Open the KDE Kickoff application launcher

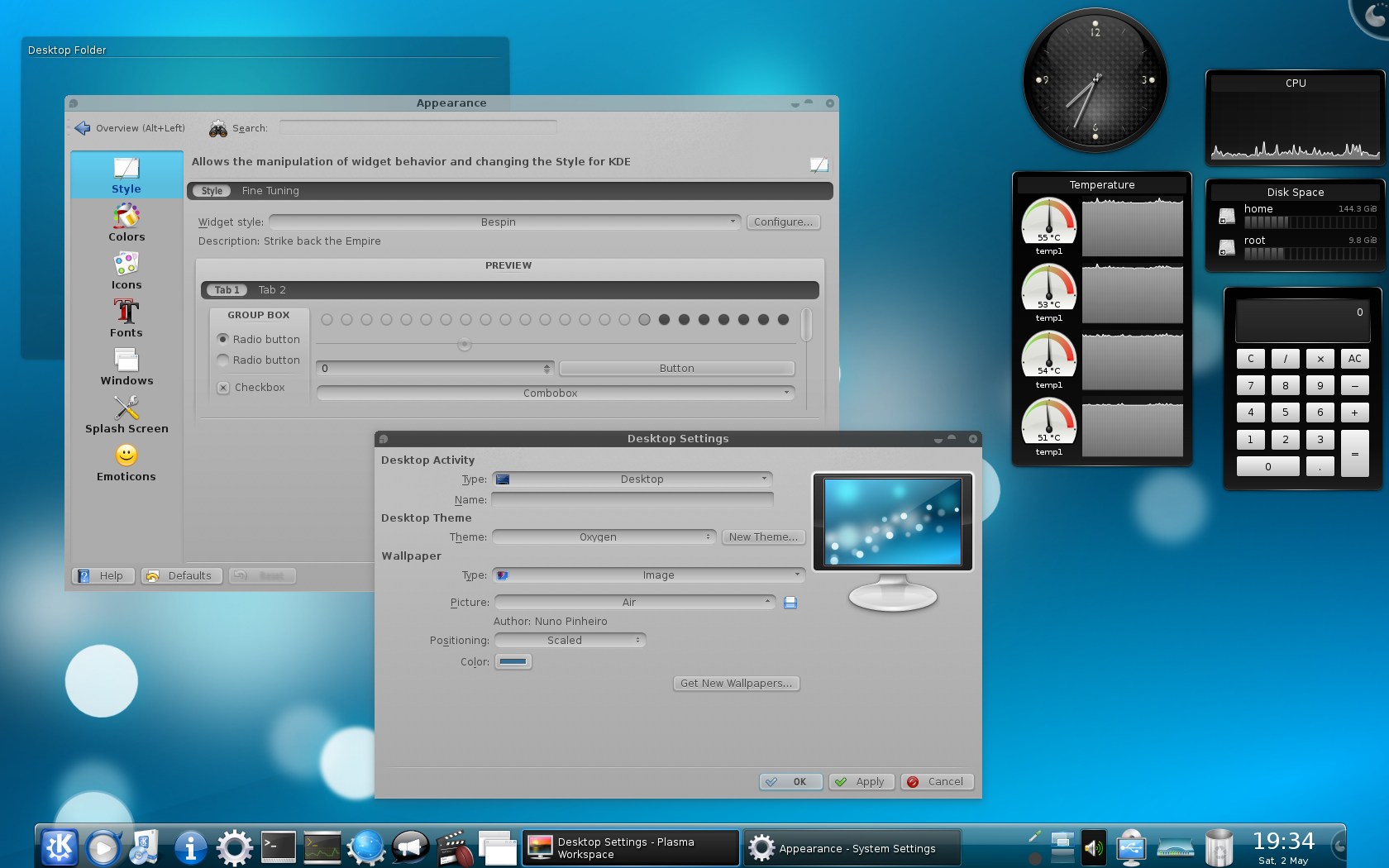[59, 847]
